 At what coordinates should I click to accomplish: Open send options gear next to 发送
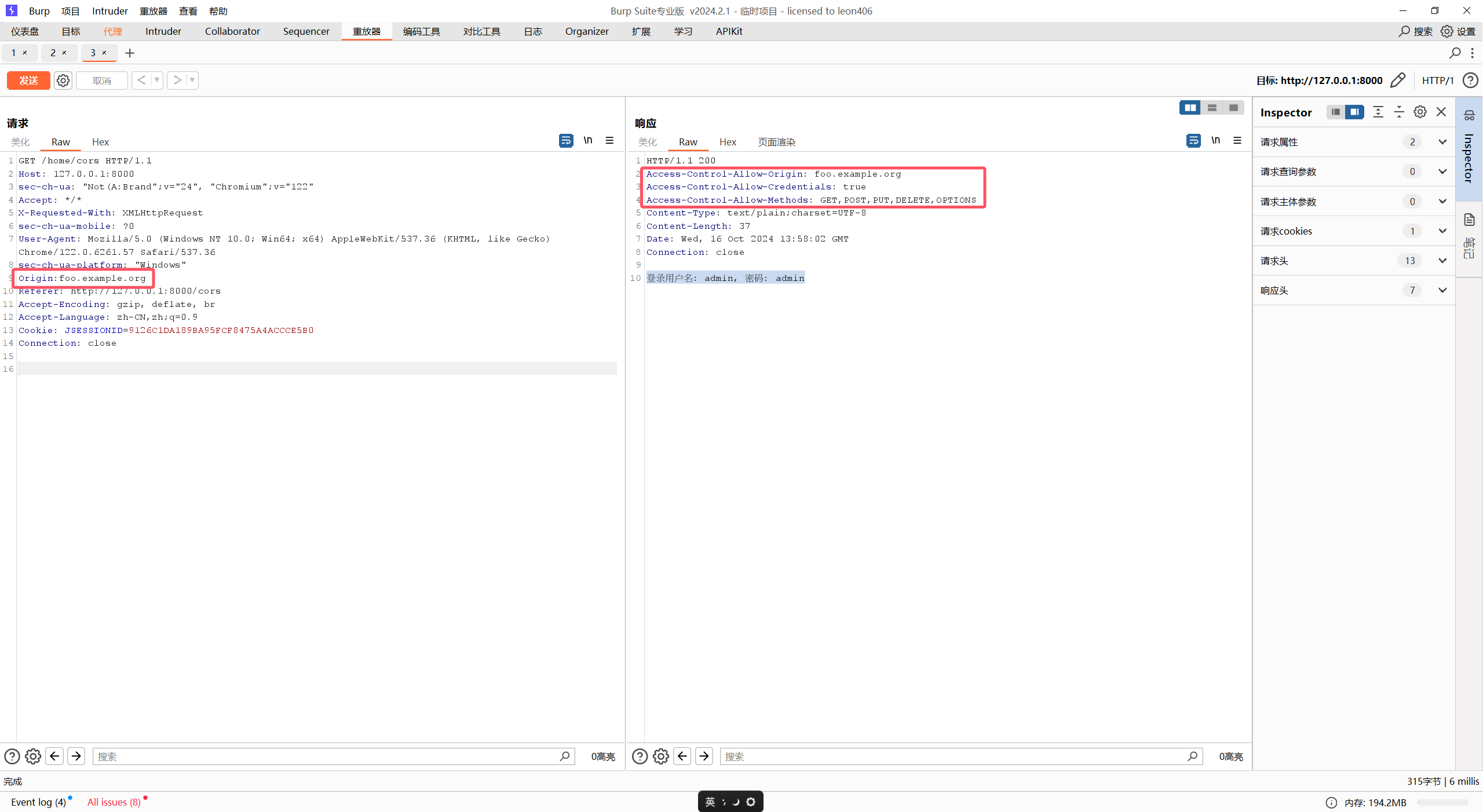click(63, 81)
